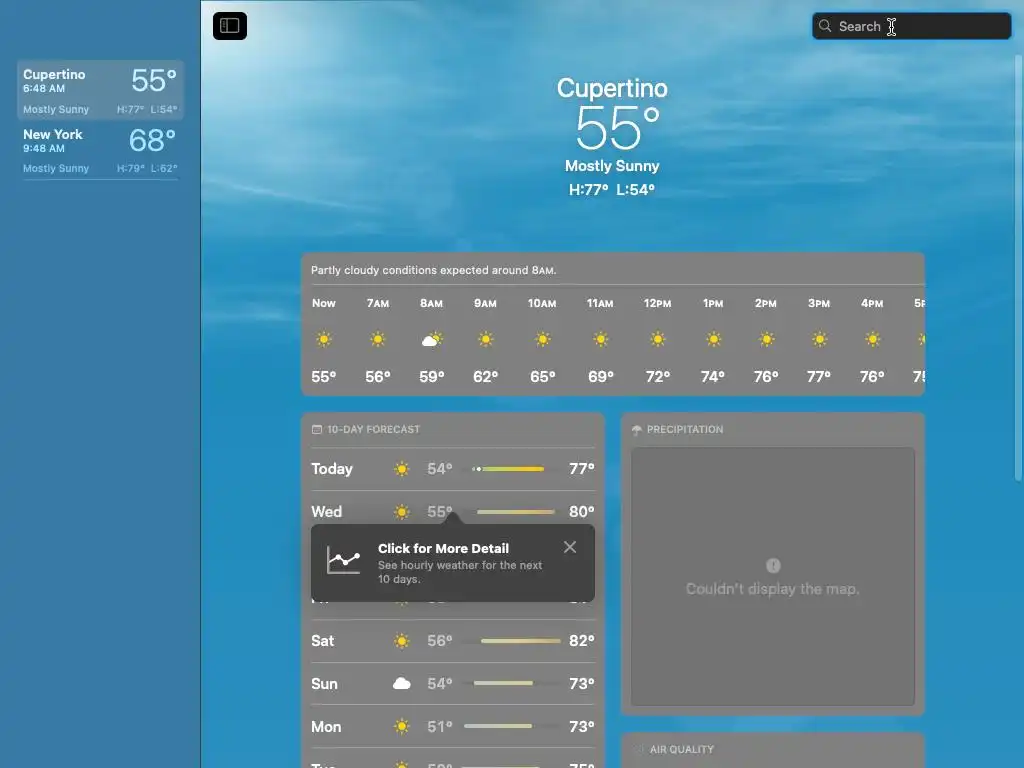
Task: Click the vertical scrollbar on the right
Action: [1018, 268]
